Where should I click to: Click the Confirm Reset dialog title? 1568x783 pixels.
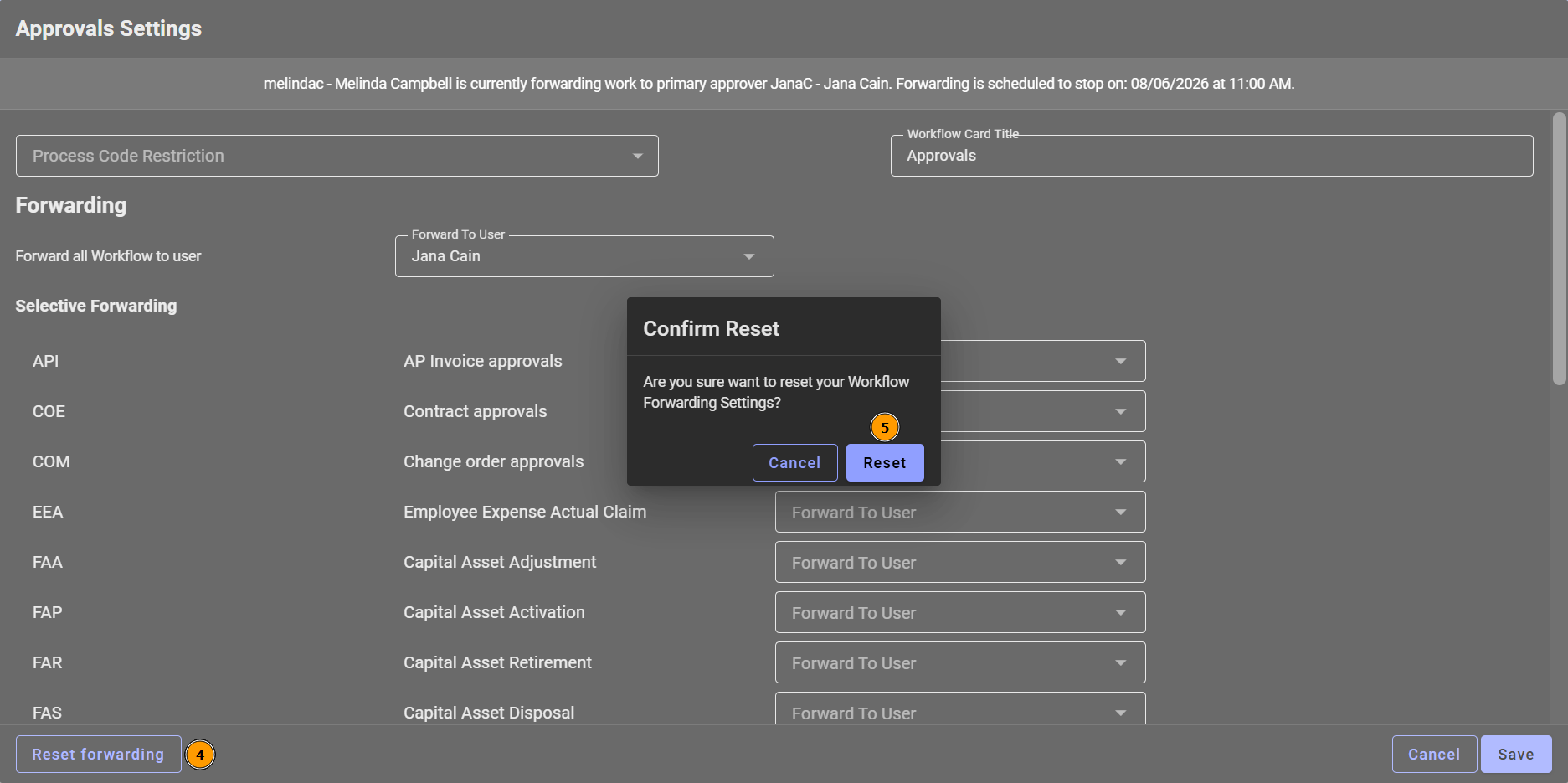pos(711,329)
